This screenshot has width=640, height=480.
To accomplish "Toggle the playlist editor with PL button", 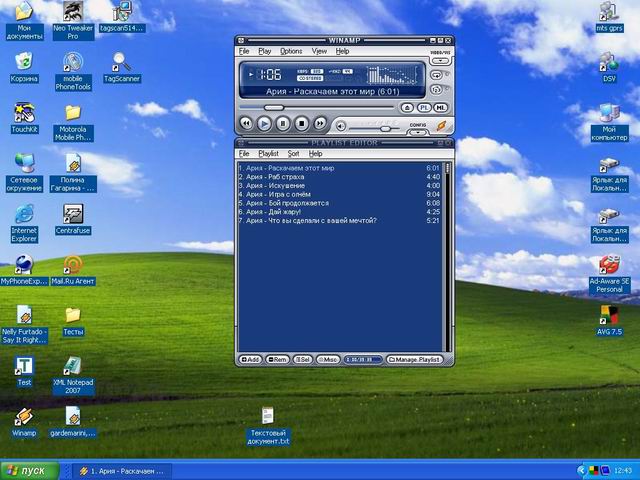I will [x=423, y=107].
